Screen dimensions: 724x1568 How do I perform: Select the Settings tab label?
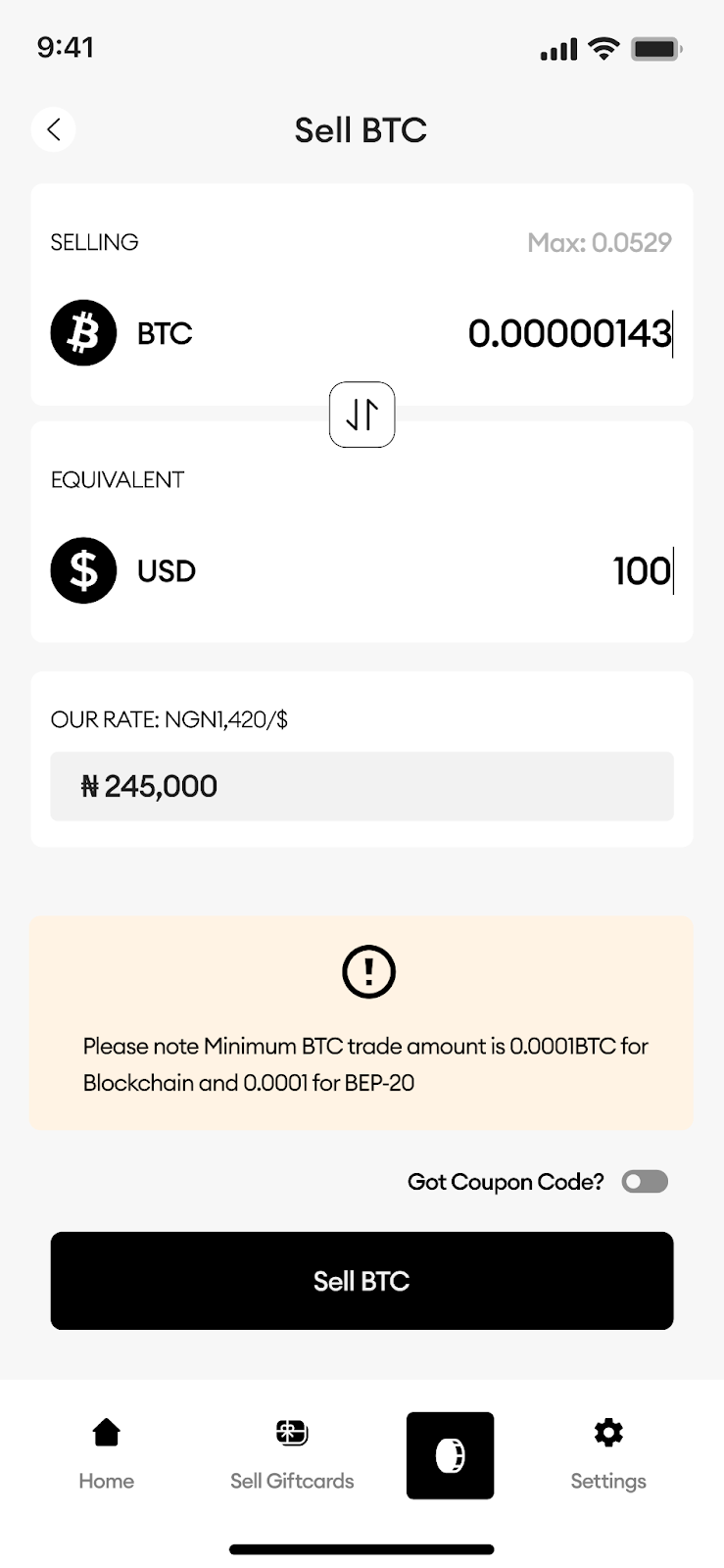click(x=608, y=1481)
